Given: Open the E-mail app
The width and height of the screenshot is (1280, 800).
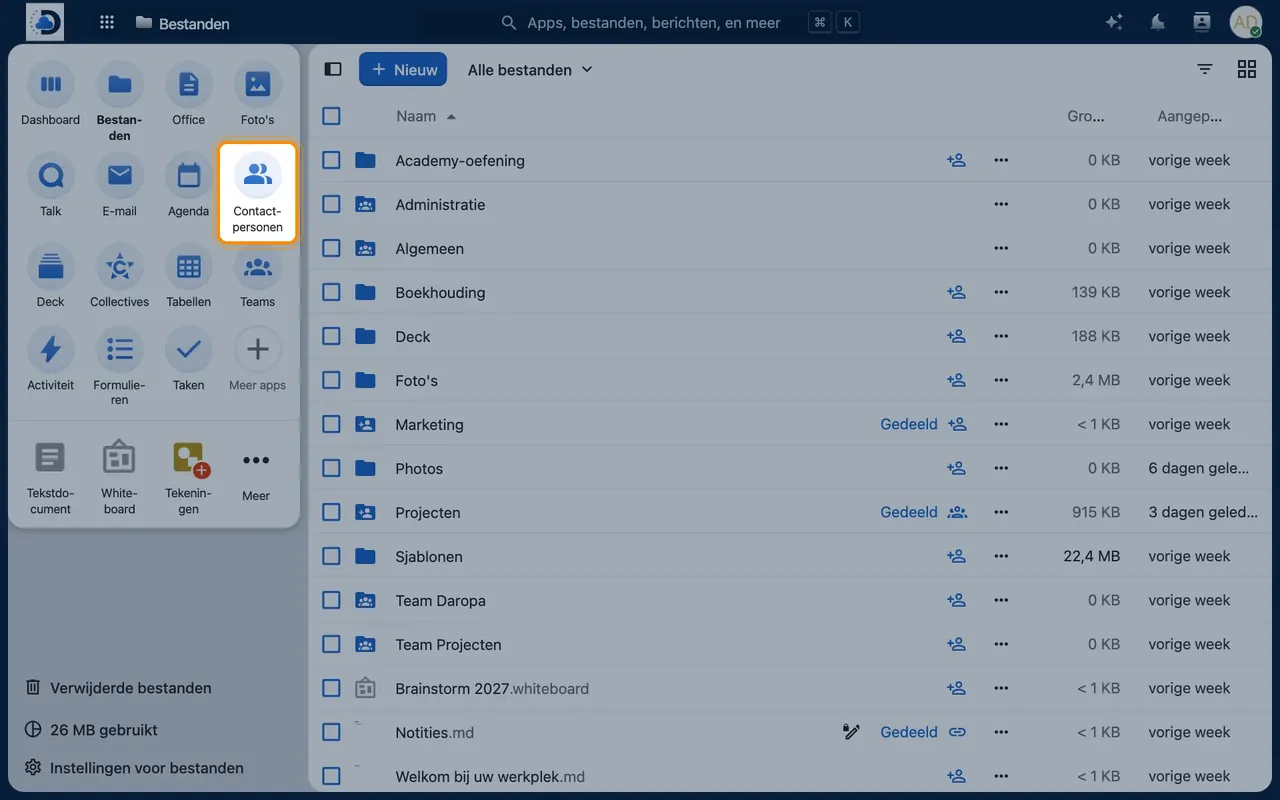Looking at the screenshot, I should 119,187.
